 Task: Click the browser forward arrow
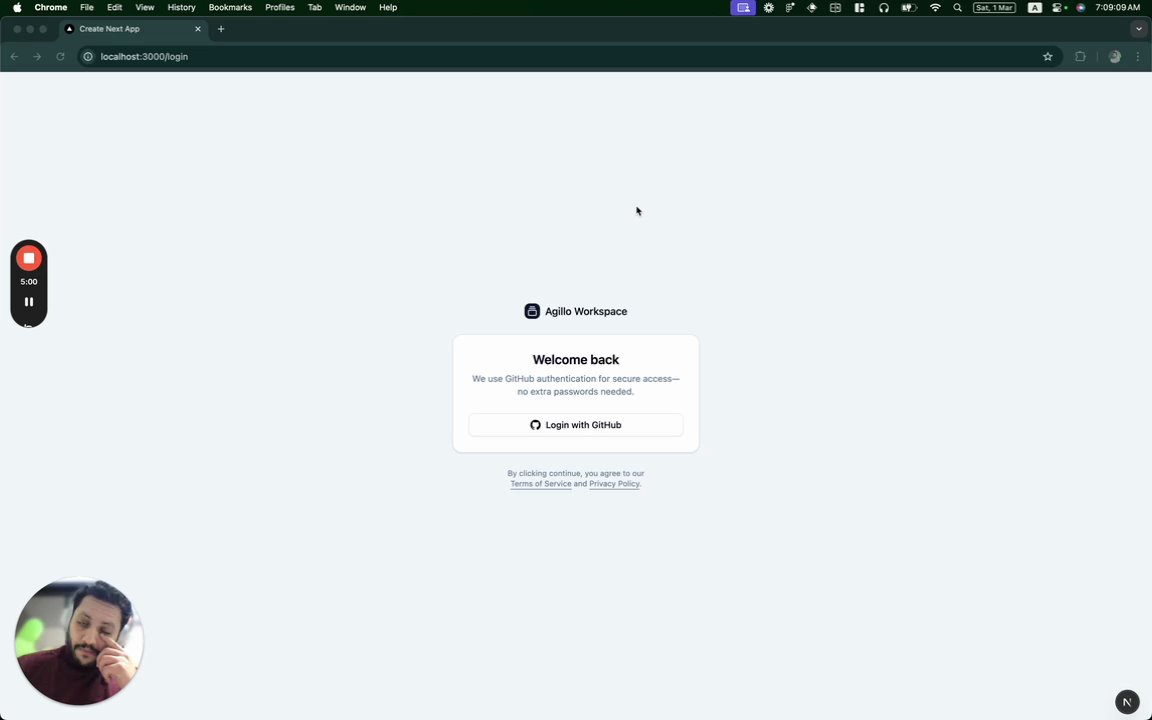click(x=37, y=57)
